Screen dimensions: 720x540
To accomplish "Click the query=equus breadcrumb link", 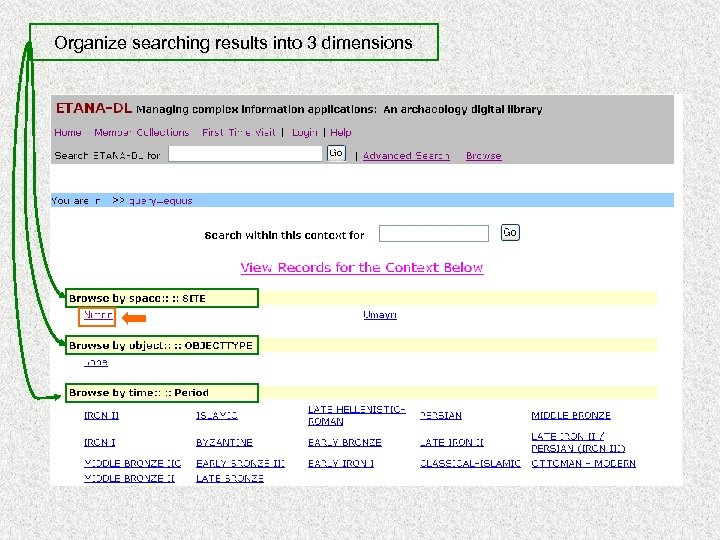I will click(x=161, y=201).
